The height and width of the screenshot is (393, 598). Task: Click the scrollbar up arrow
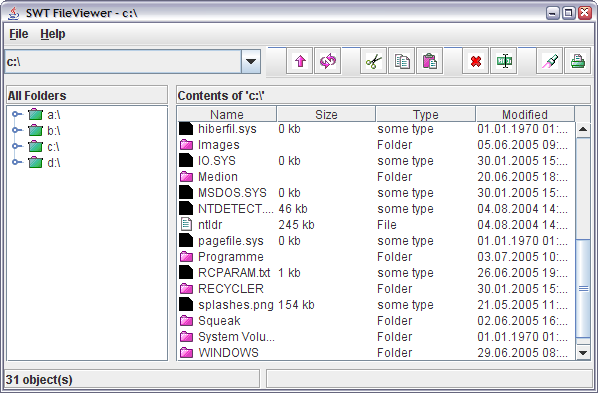(583, 129)
